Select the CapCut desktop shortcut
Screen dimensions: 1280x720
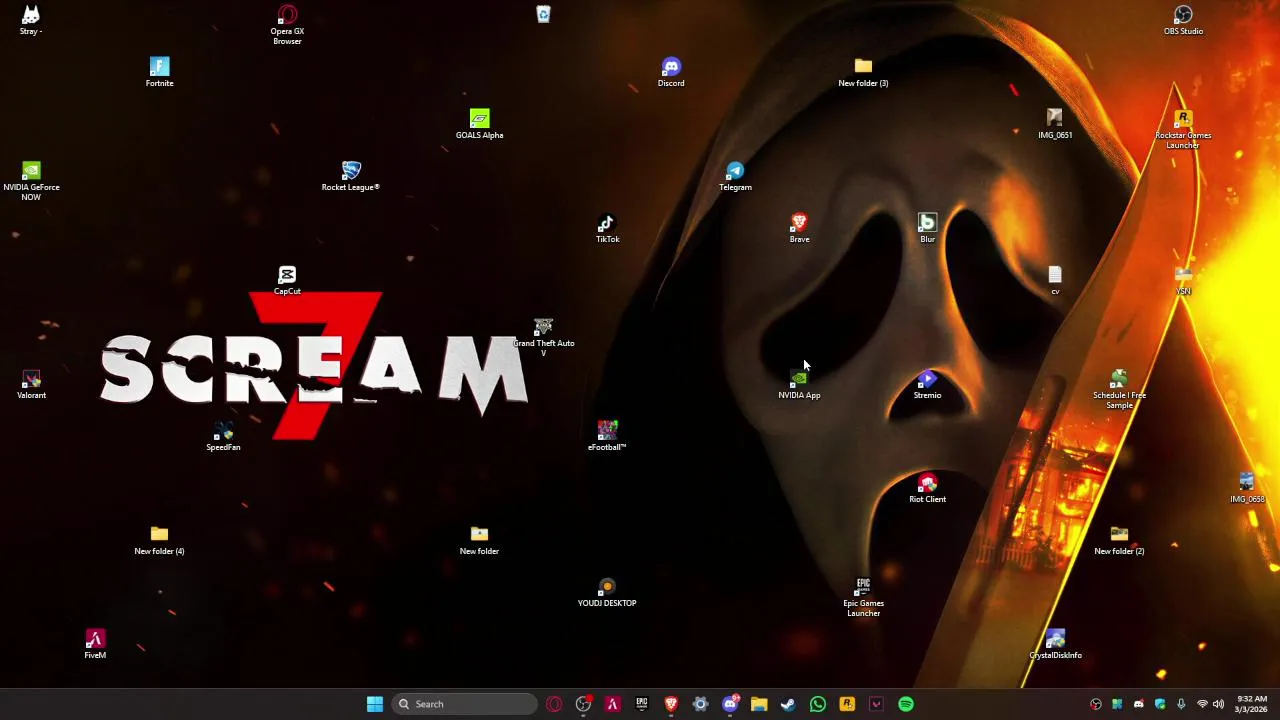(287, 280)
